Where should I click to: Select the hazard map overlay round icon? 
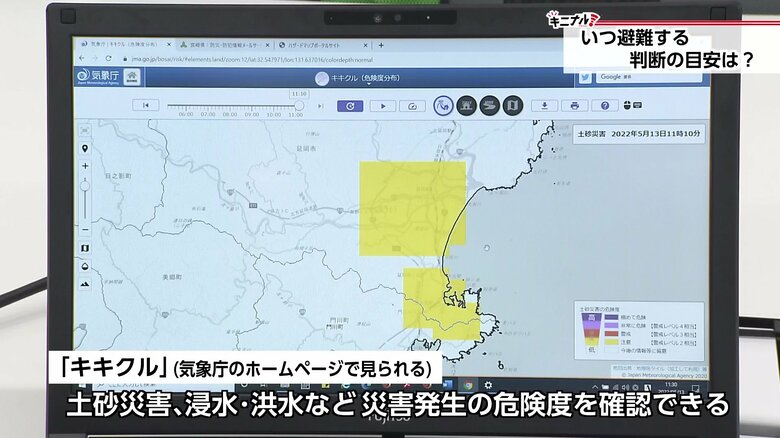pyautogui.click(x=513, y=106)
